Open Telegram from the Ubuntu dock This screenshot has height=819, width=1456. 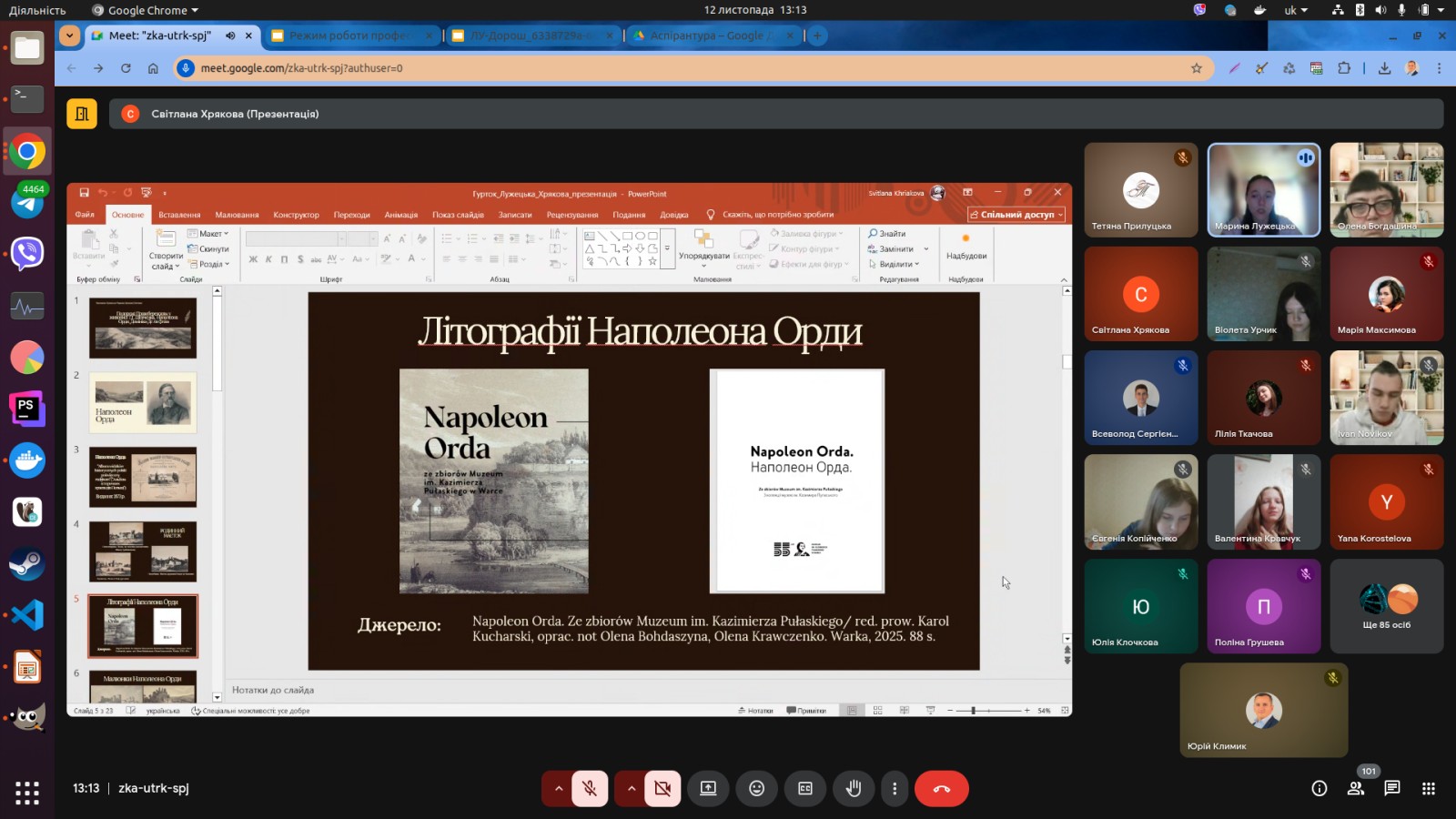pyautogui.click(x=27, y=202)
